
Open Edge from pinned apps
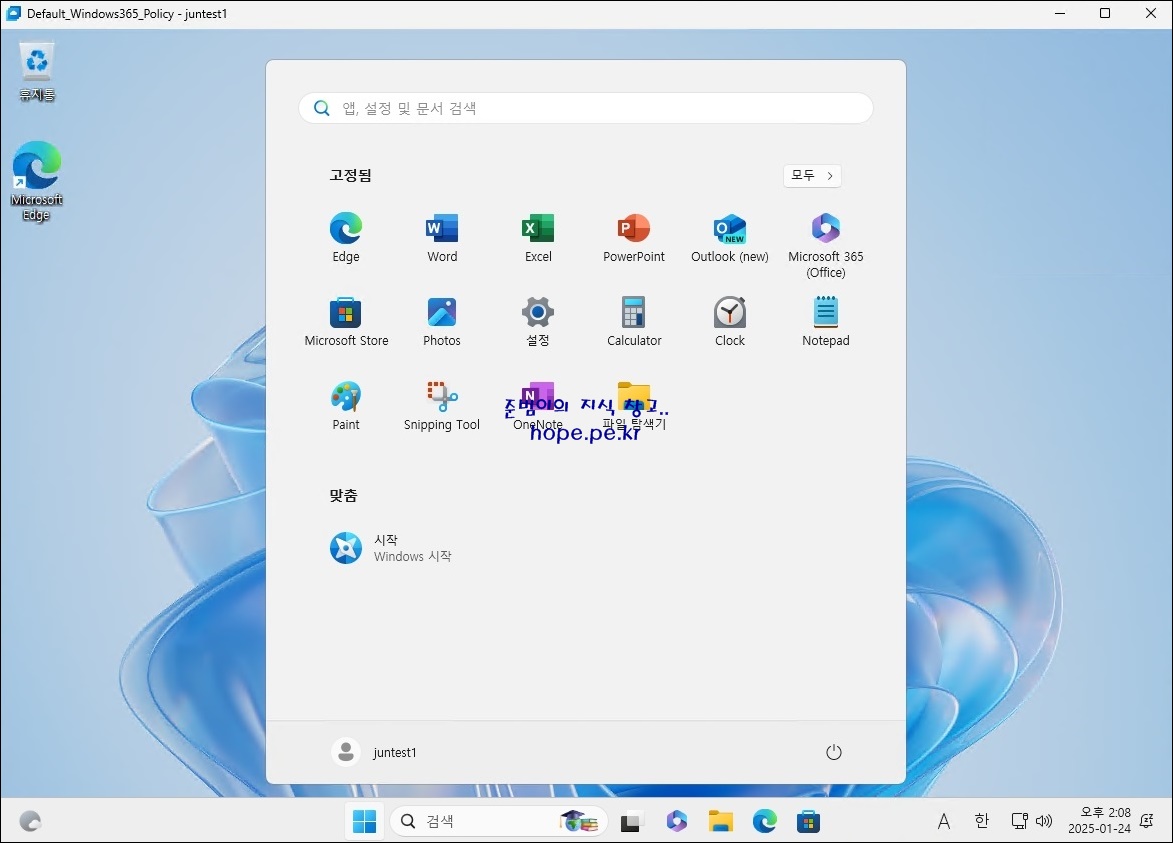(346, 238)
